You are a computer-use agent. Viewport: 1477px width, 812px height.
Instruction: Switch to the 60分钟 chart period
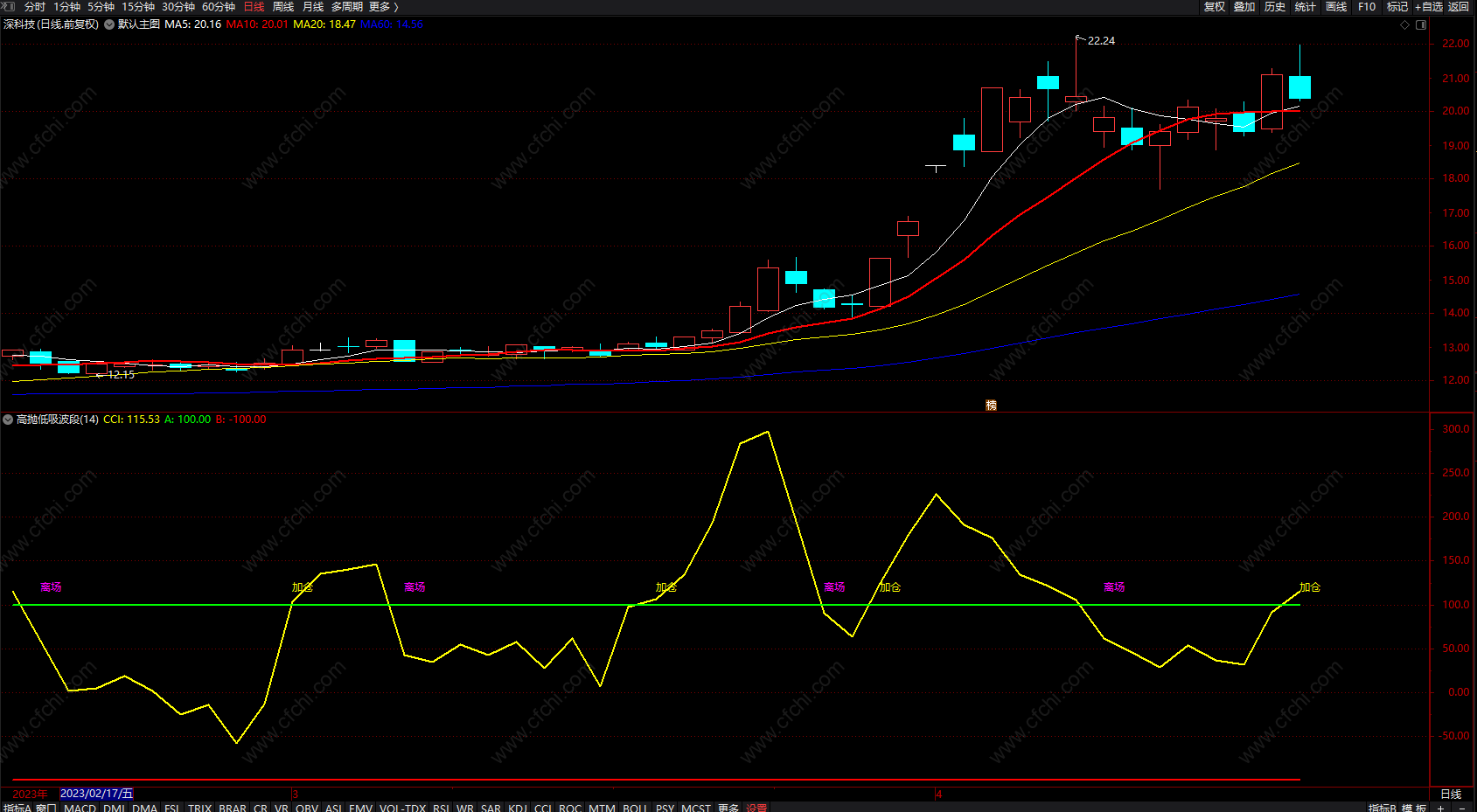[219, 7]
